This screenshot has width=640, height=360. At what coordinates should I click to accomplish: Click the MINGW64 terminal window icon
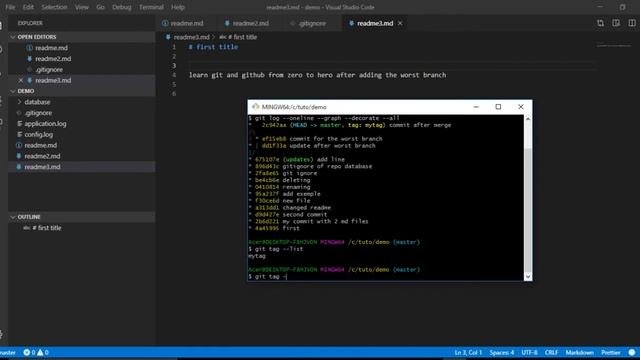(256, 107)
